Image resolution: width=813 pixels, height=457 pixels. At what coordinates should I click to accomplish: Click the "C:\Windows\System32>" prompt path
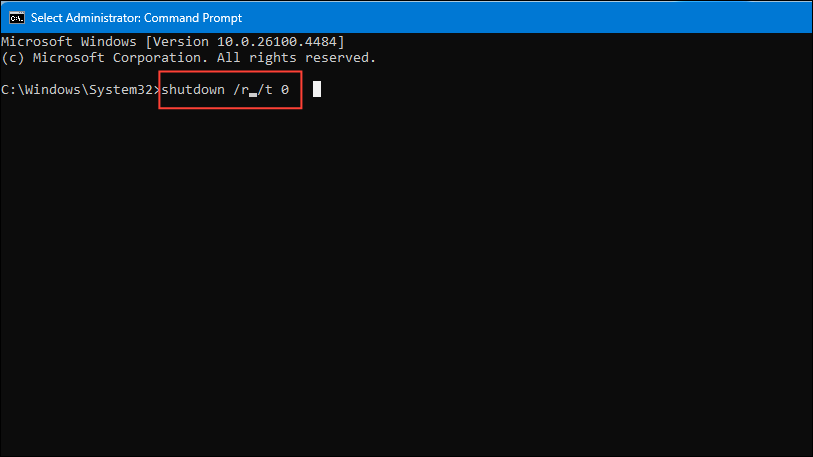point(79,90)
